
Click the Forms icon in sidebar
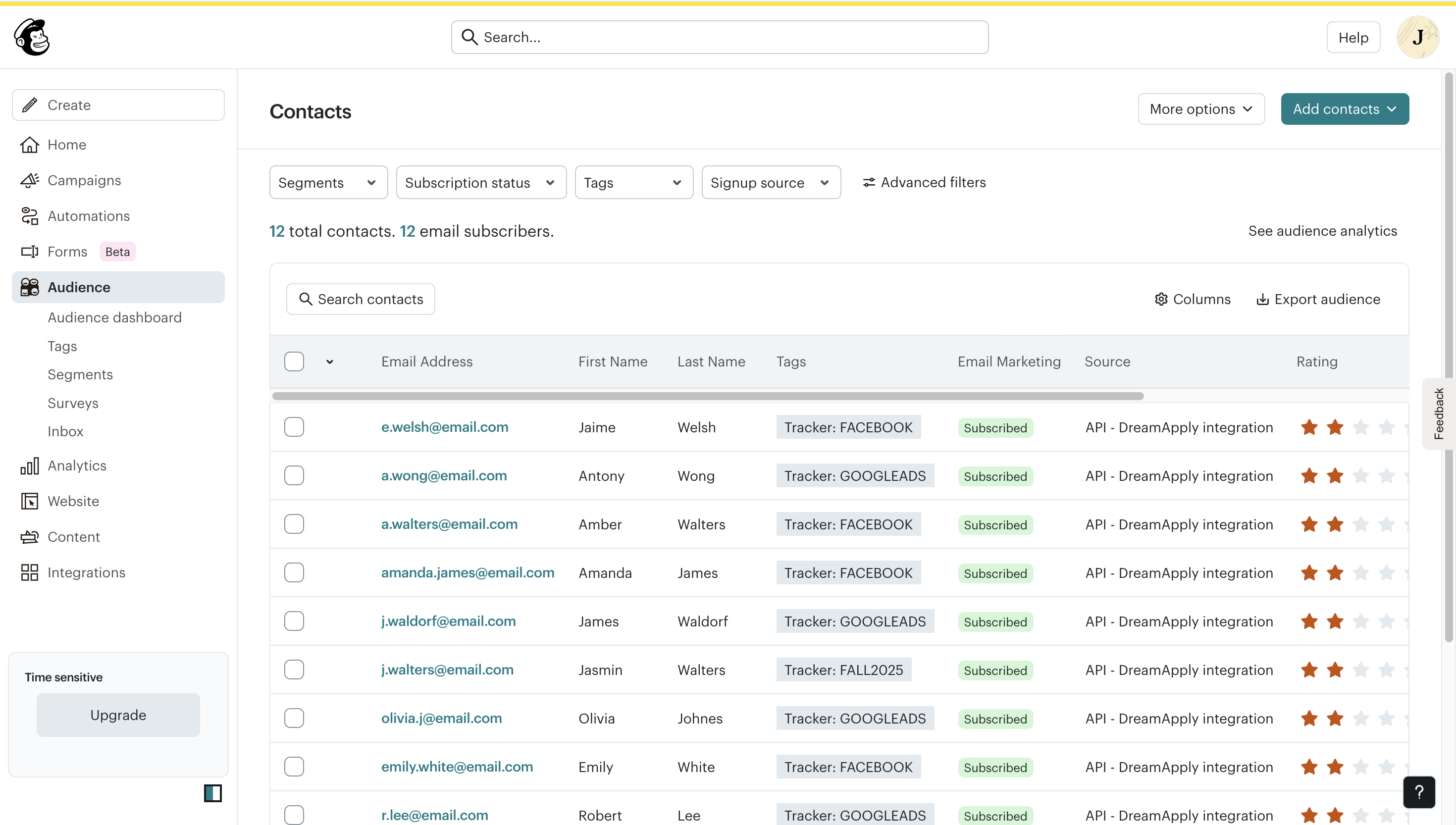pos(29,252)
